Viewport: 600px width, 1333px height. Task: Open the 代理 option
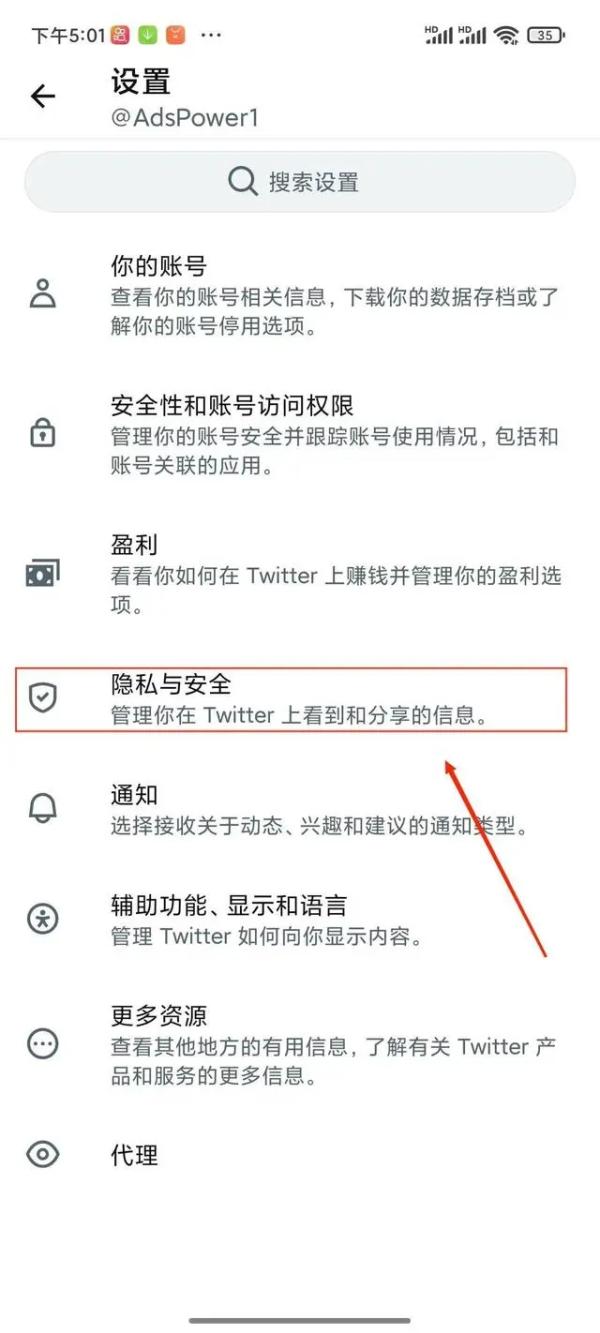tap(300, 1156)
